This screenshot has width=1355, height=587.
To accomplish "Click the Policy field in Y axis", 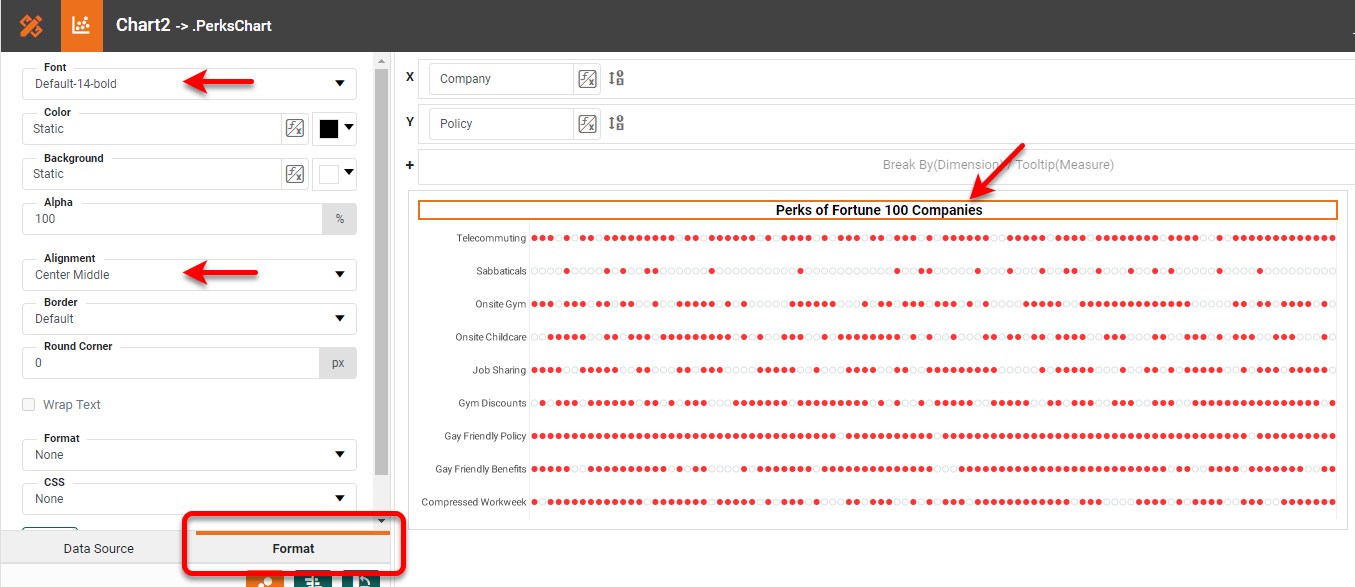I will click(501, 124).
